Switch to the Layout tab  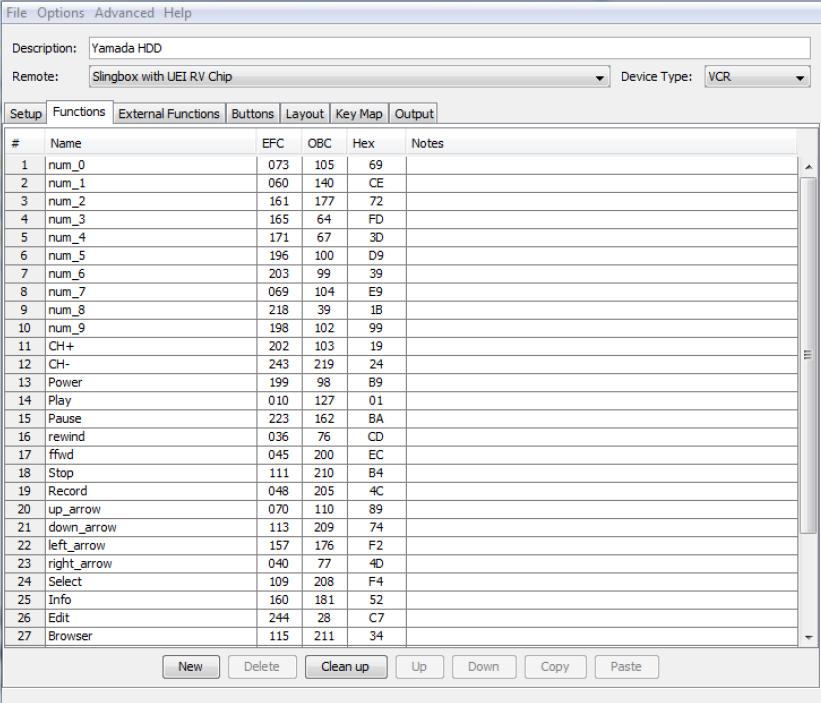(x=304, y=114)
